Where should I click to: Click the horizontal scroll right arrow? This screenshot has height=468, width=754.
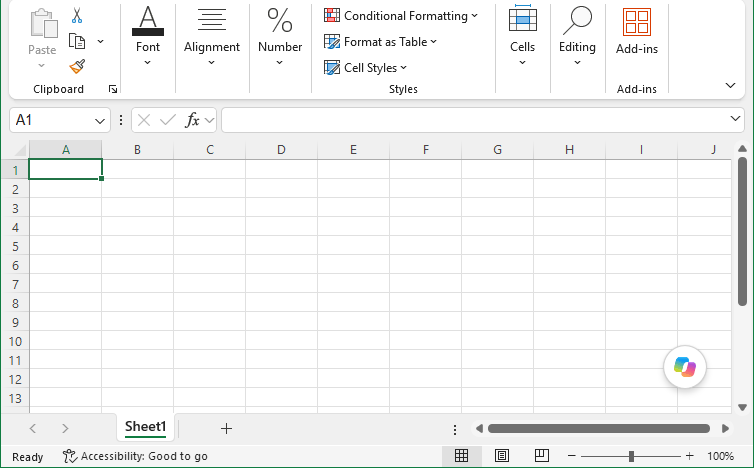(725, 429)
